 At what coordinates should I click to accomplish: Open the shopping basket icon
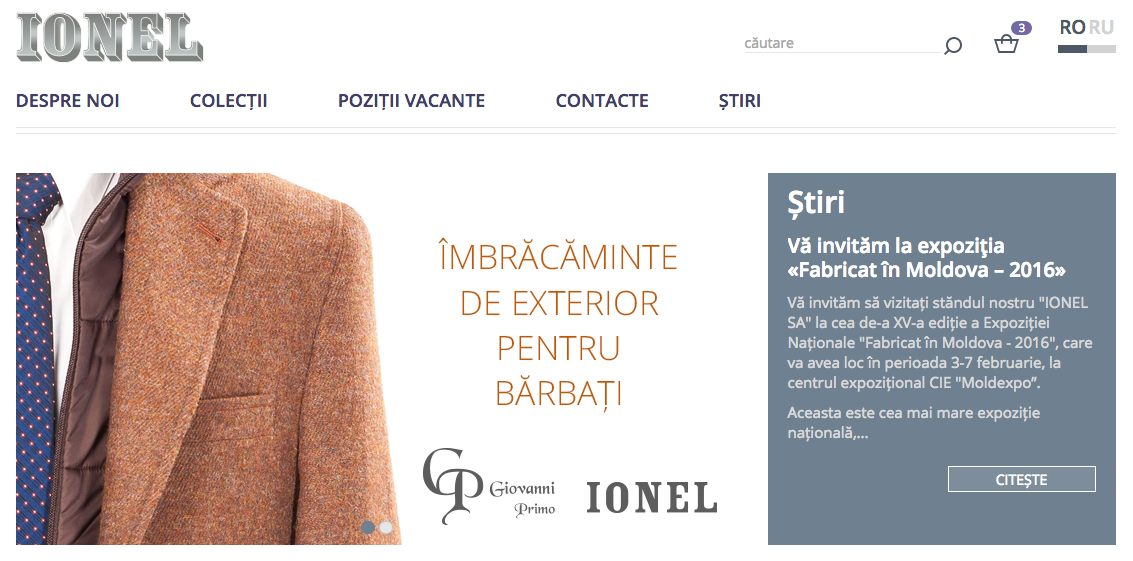click(x=1006, y=45)
